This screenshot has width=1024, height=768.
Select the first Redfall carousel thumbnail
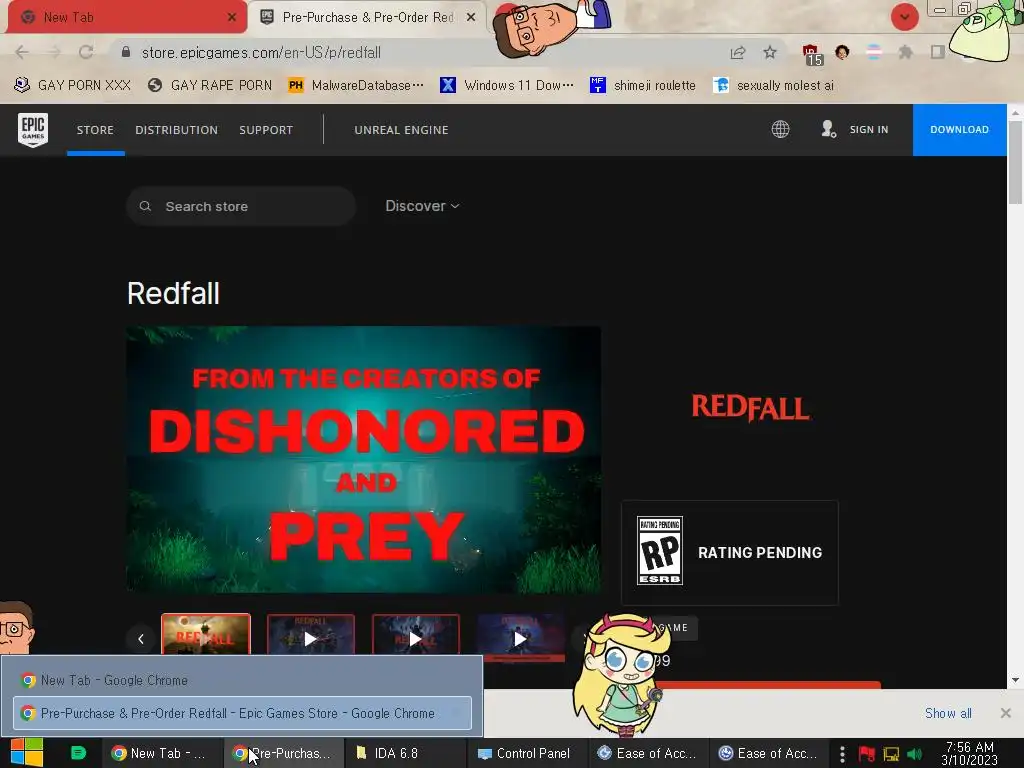206,634
